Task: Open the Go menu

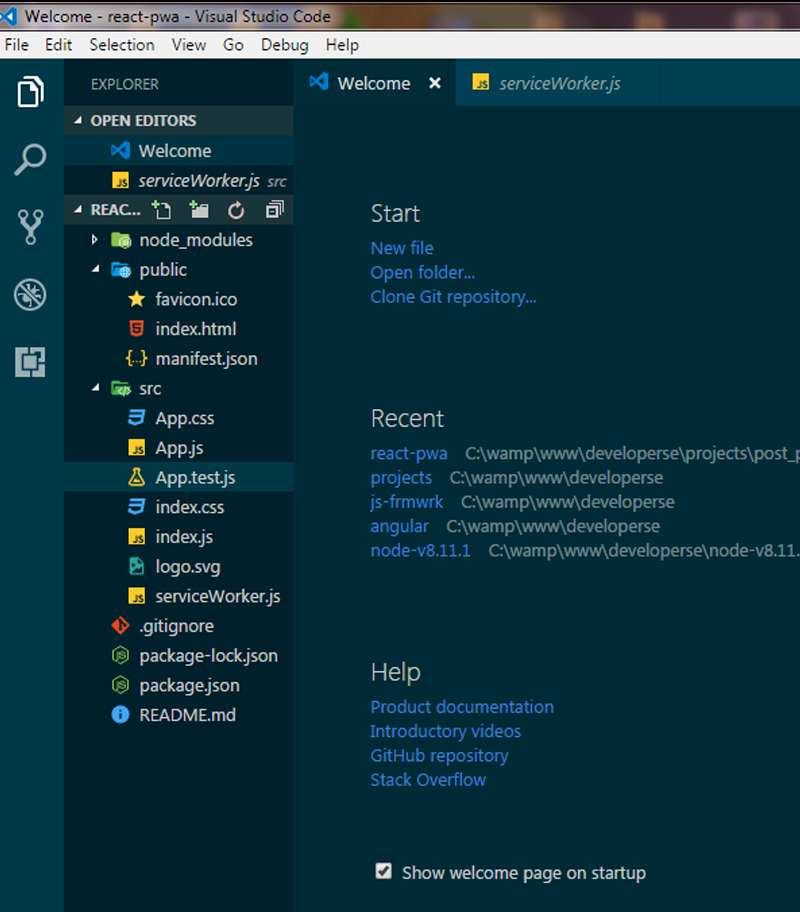Action: pos(233,45)
